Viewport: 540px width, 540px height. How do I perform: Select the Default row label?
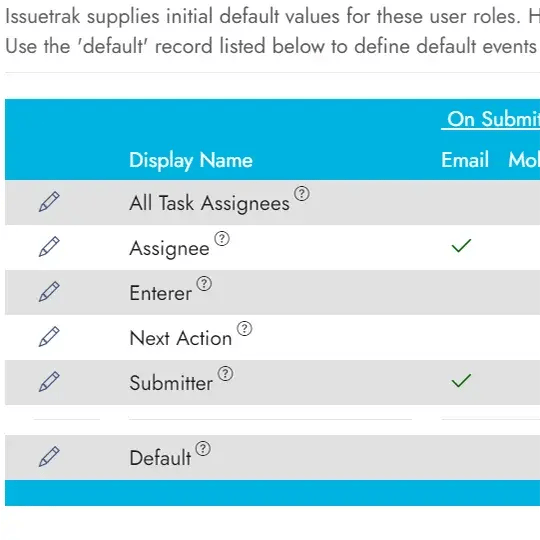(160, 458)
